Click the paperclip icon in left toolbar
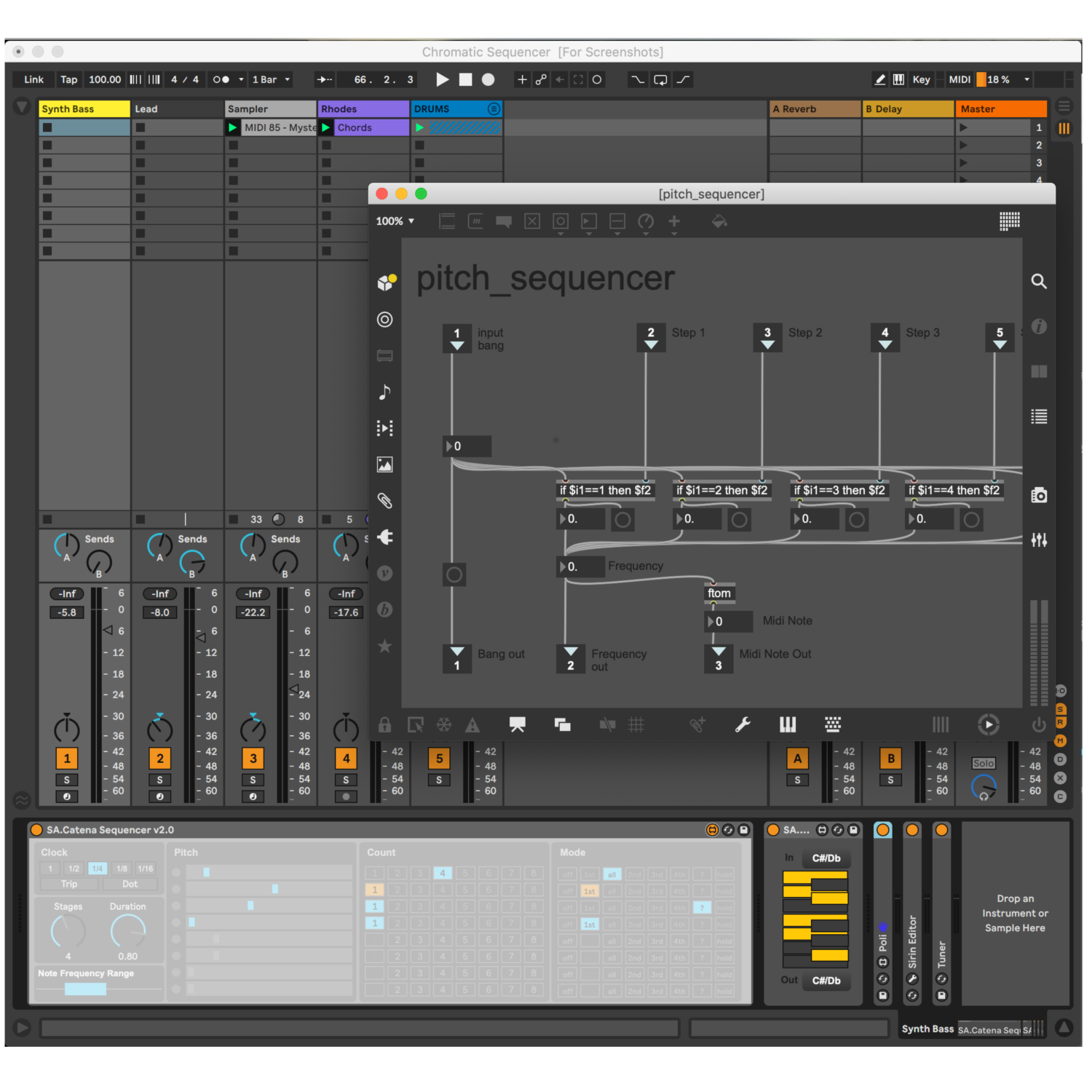 point(385,501)
